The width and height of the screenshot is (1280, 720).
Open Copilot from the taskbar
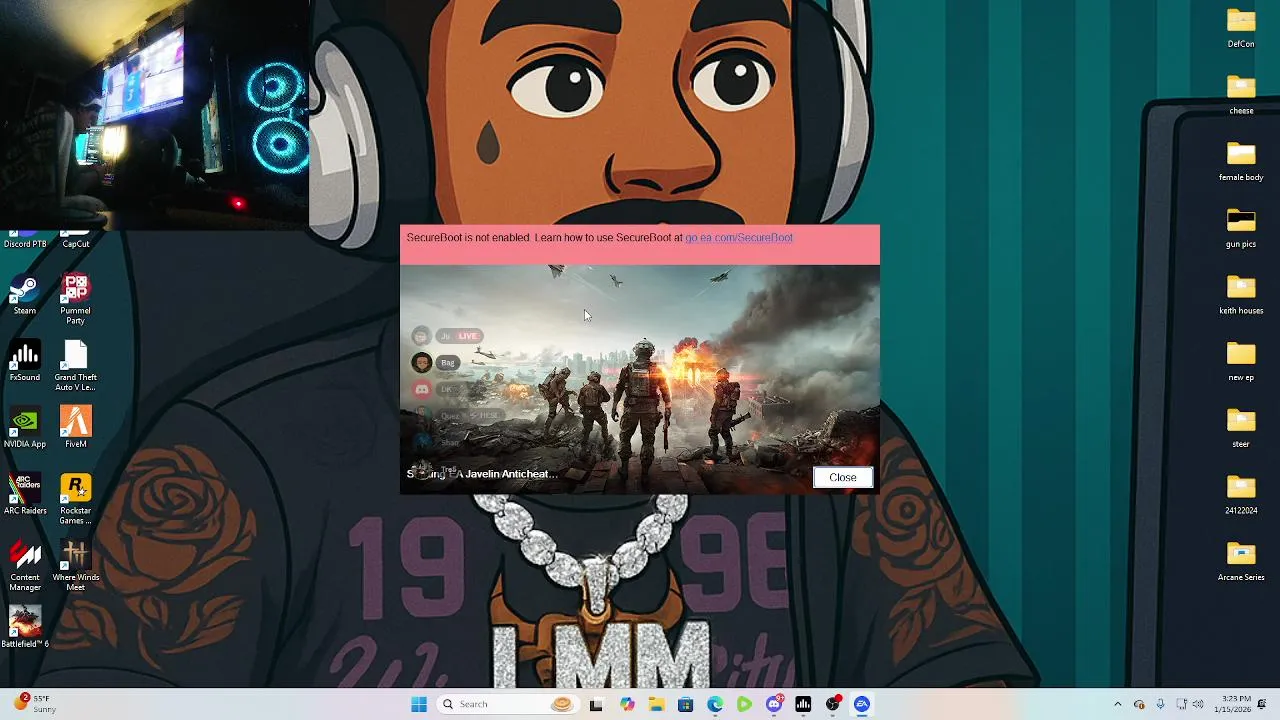click(x=626, y=704)
